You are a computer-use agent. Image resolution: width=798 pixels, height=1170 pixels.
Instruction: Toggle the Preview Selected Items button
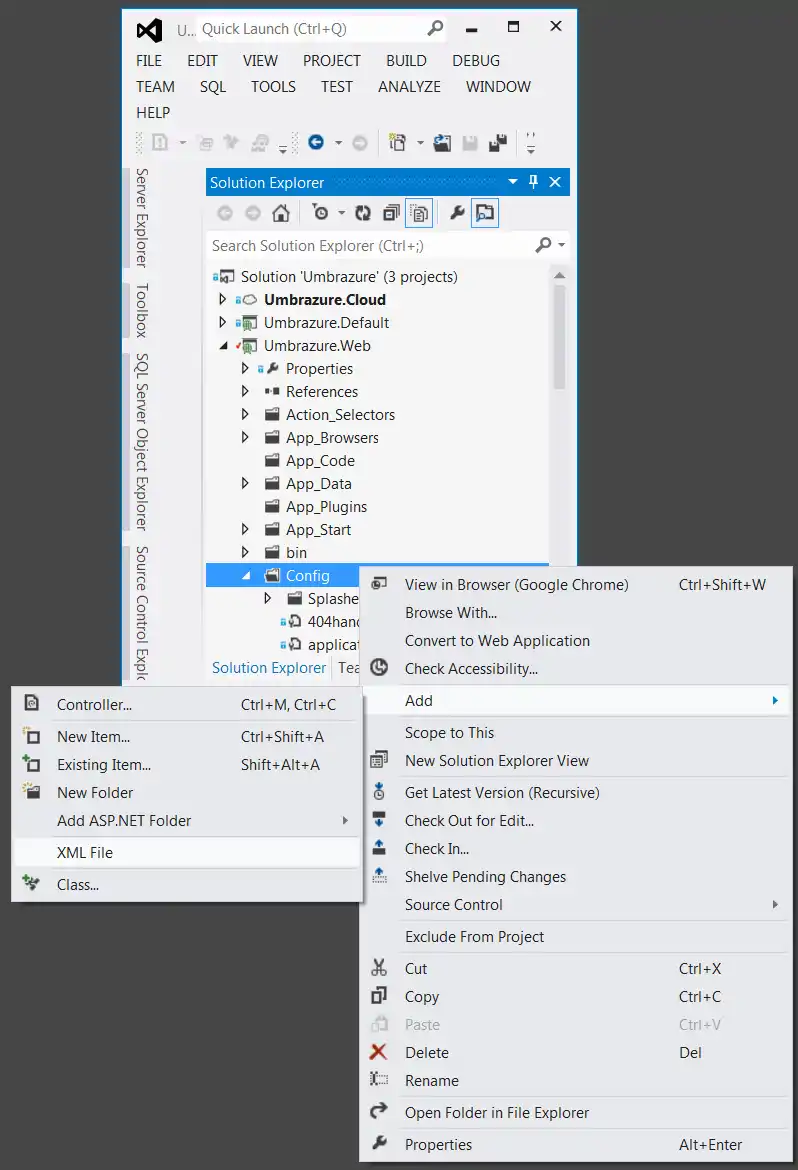pos(485,213)
